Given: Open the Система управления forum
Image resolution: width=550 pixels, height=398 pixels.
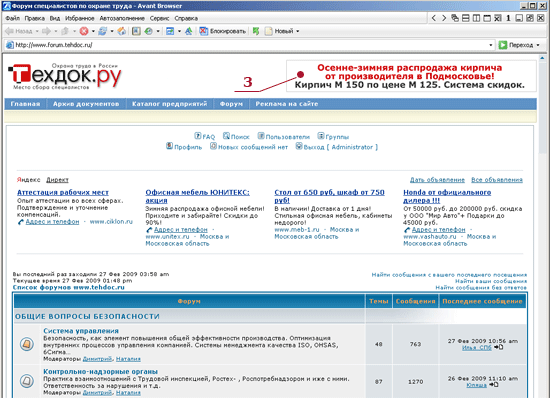Looking at the screenshot, I should [x=81, y=331].
